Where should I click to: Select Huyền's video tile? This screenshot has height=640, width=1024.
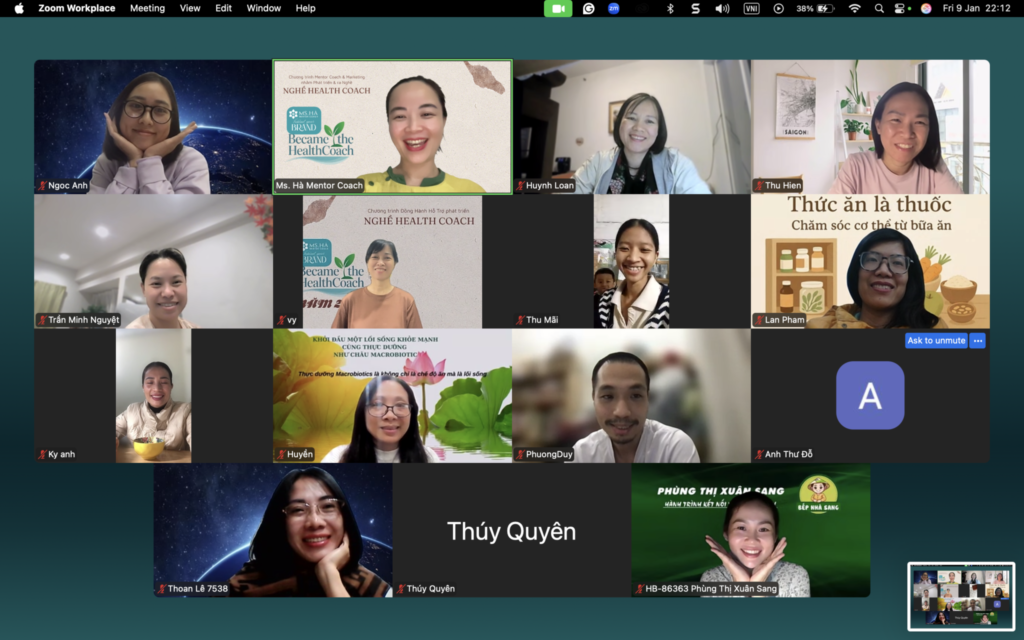[392, 396]
